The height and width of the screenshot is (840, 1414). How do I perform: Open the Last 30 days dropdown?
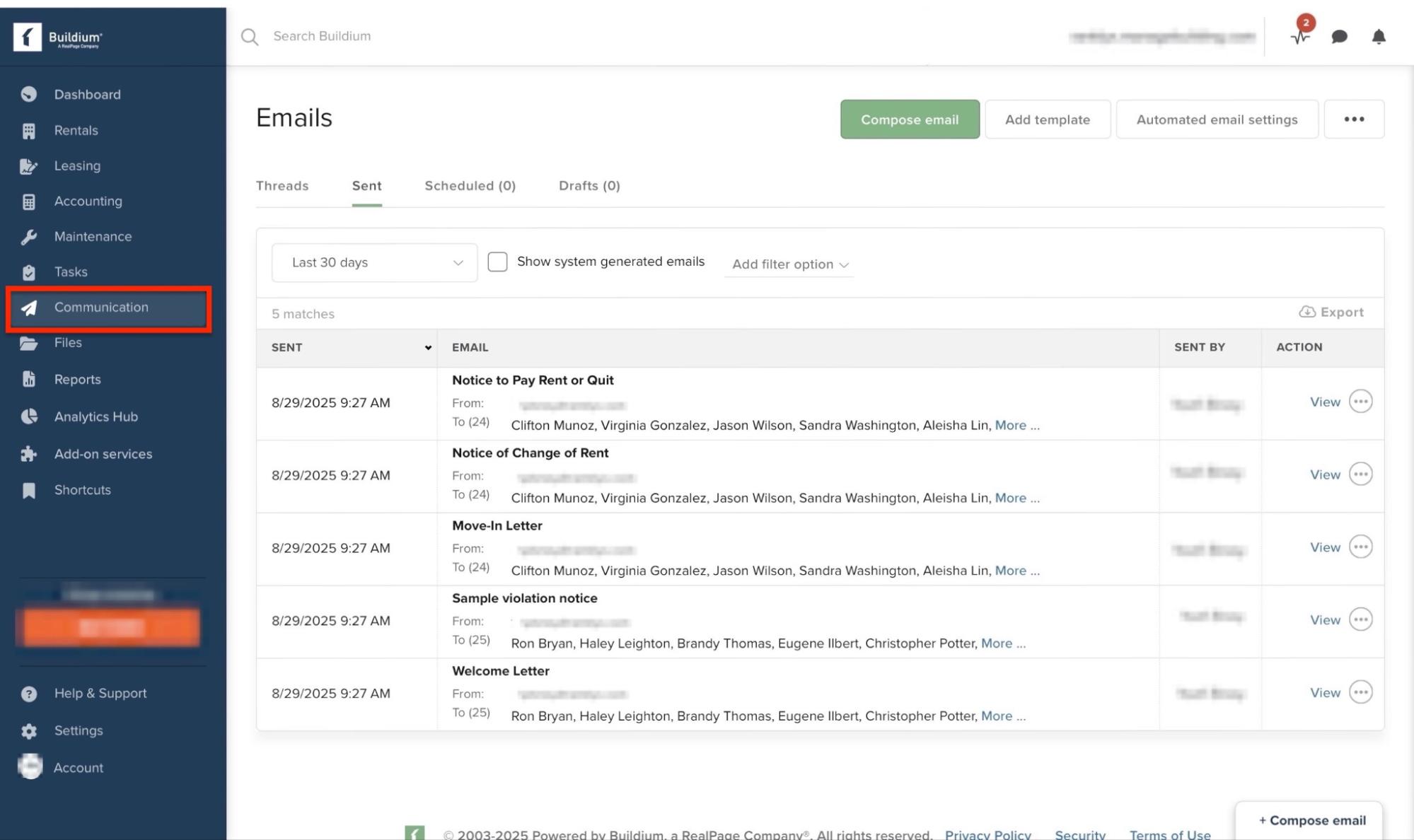point(374,262)
